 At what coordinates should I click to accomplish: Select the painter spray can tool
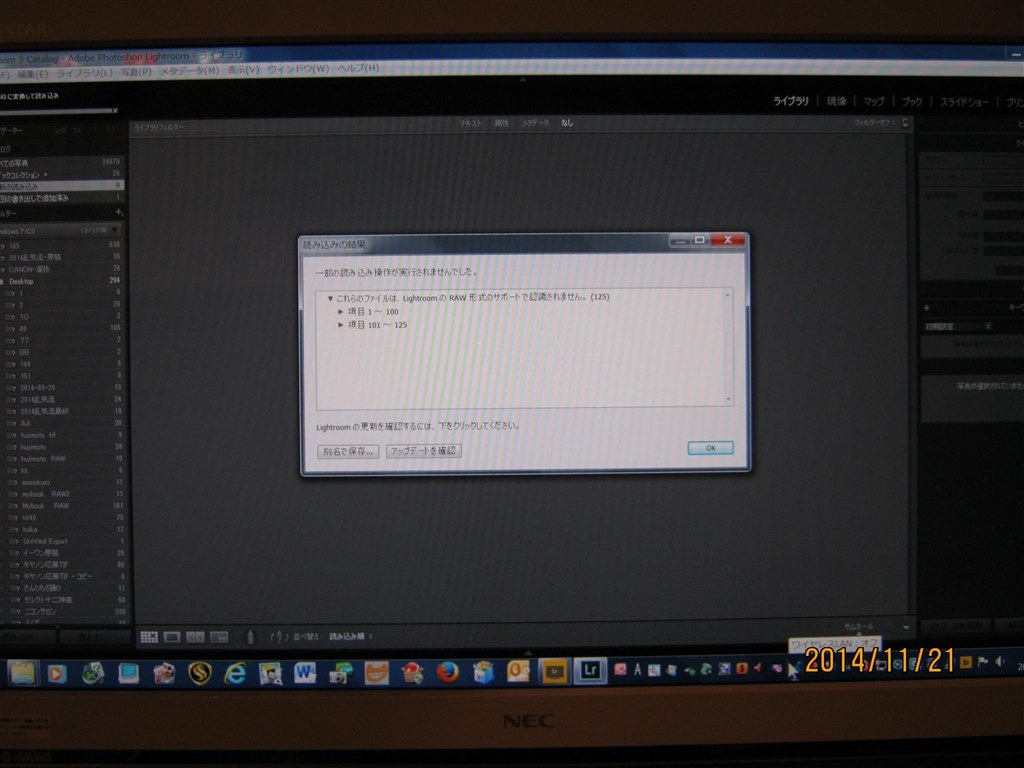tap(250, 637)
